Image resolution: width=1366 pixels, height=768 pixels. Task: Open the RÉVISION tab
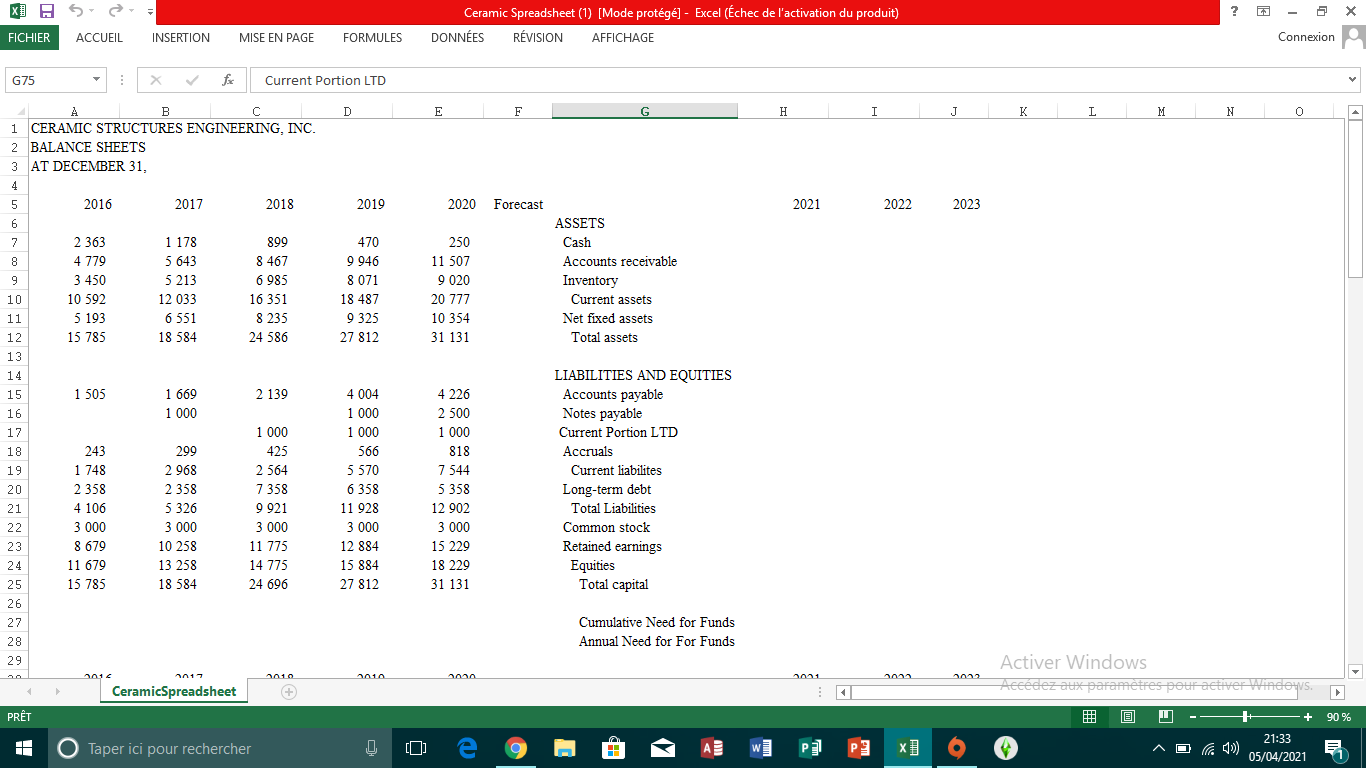[538, 37]
